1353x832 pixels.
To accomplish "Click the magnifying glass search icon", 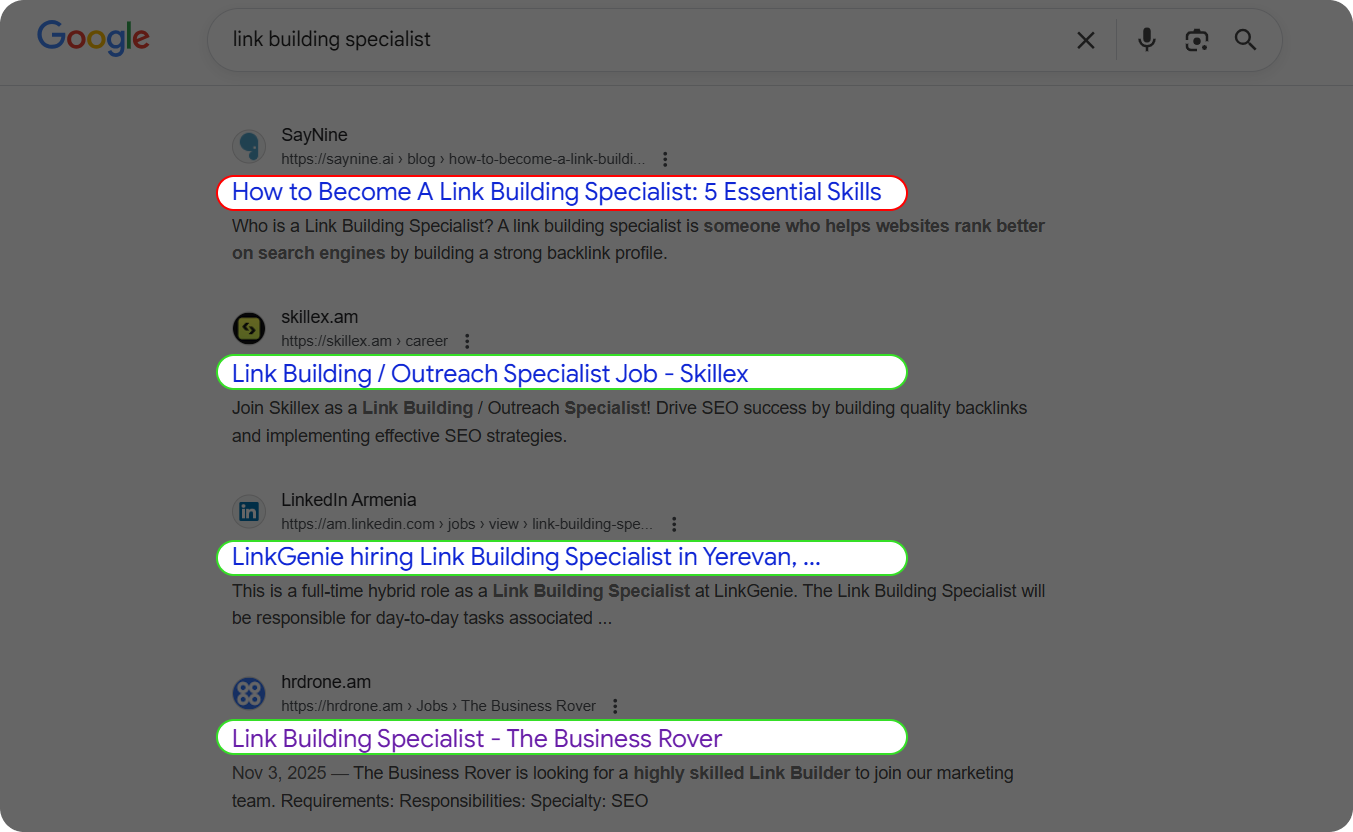I will coord(1245,40).
